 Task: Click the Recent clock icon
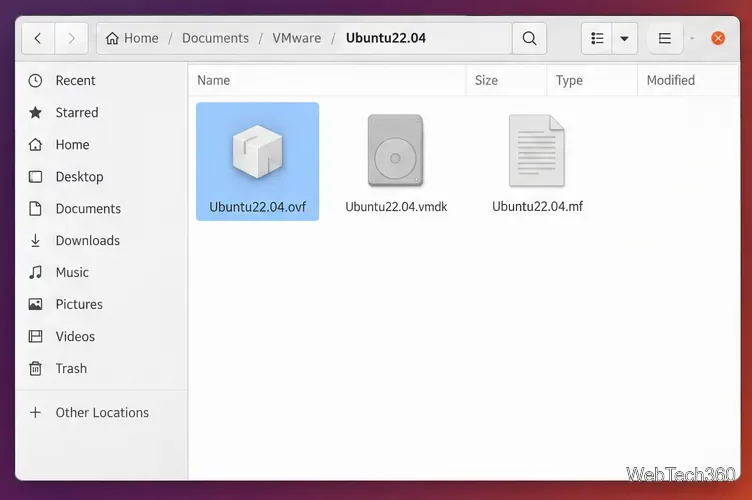pyautogui.click(x=35, y=81)
